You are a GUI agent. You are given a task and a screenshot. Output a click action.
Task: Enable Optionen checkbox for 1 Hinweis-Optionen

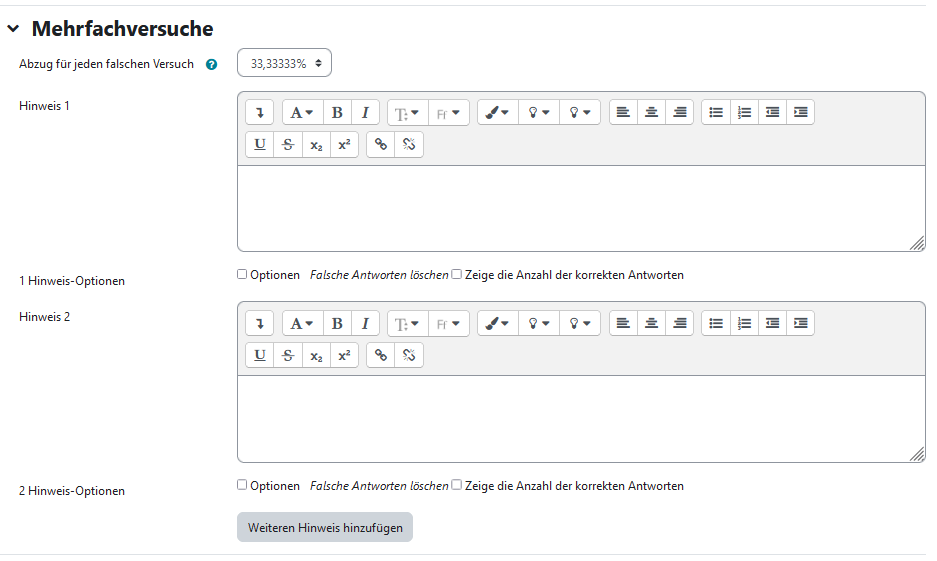242,275
